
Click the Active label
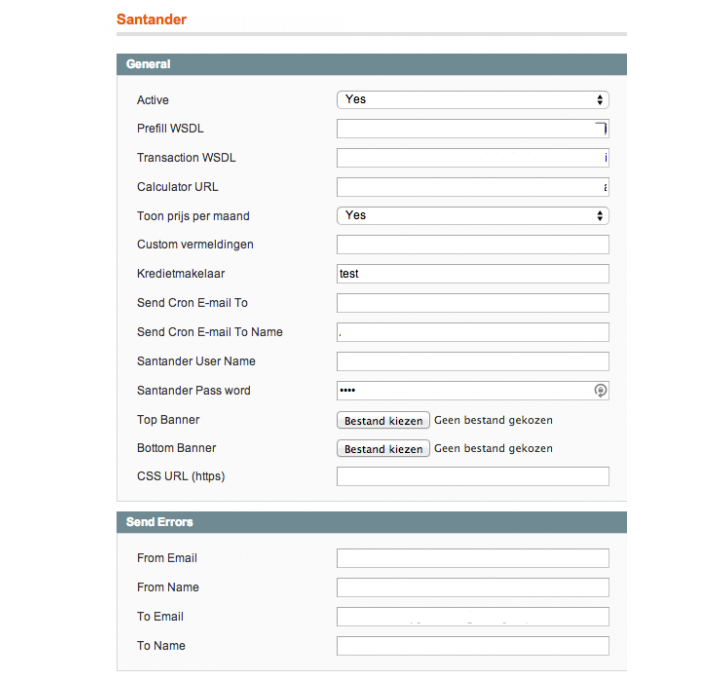tap(153, 100)
